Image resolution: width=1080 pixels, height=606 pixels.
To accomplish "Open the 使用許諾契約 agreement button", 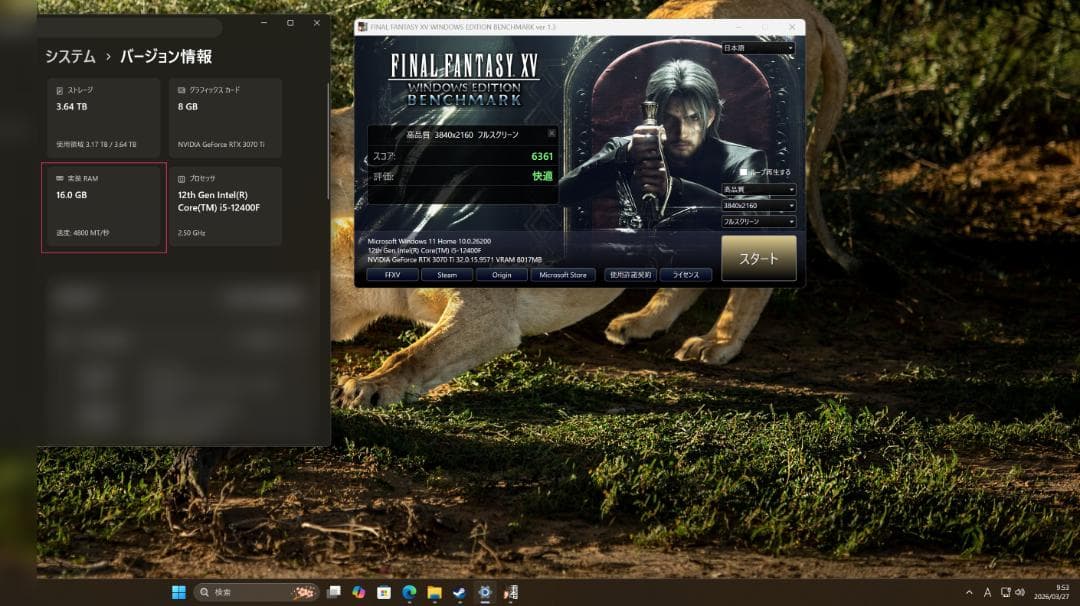I will (630, 275).
